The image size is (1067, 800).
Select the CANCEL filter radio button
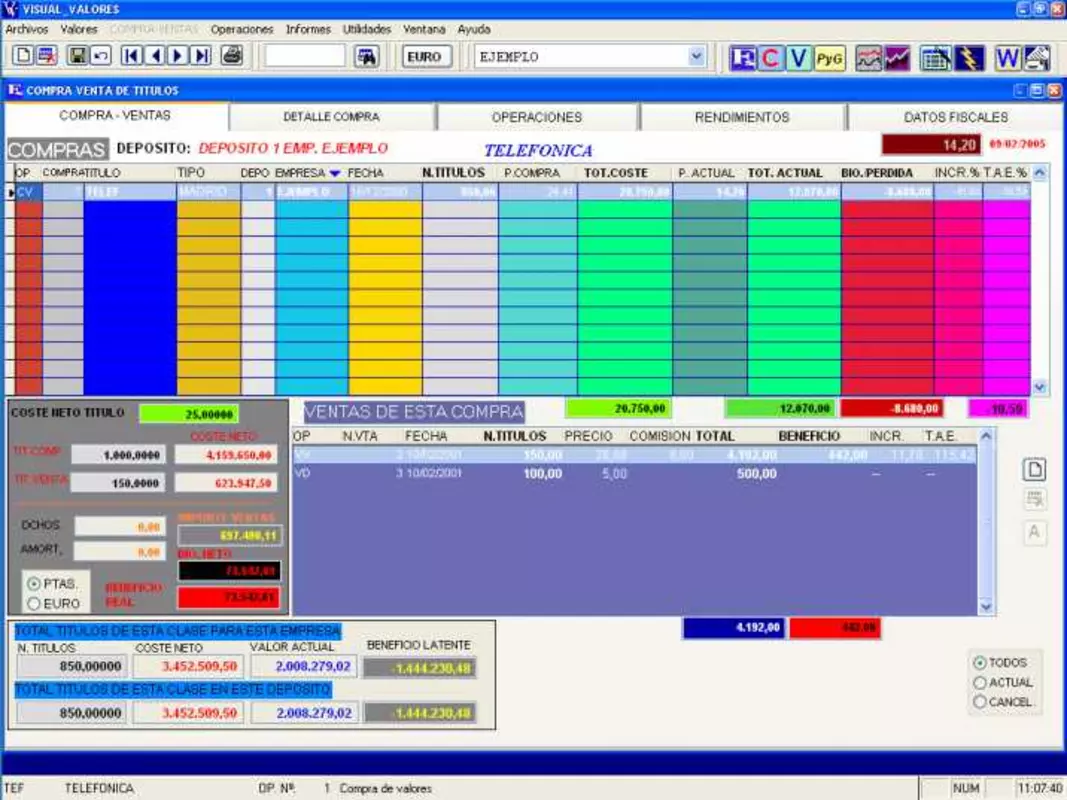[x=980, y=701]
